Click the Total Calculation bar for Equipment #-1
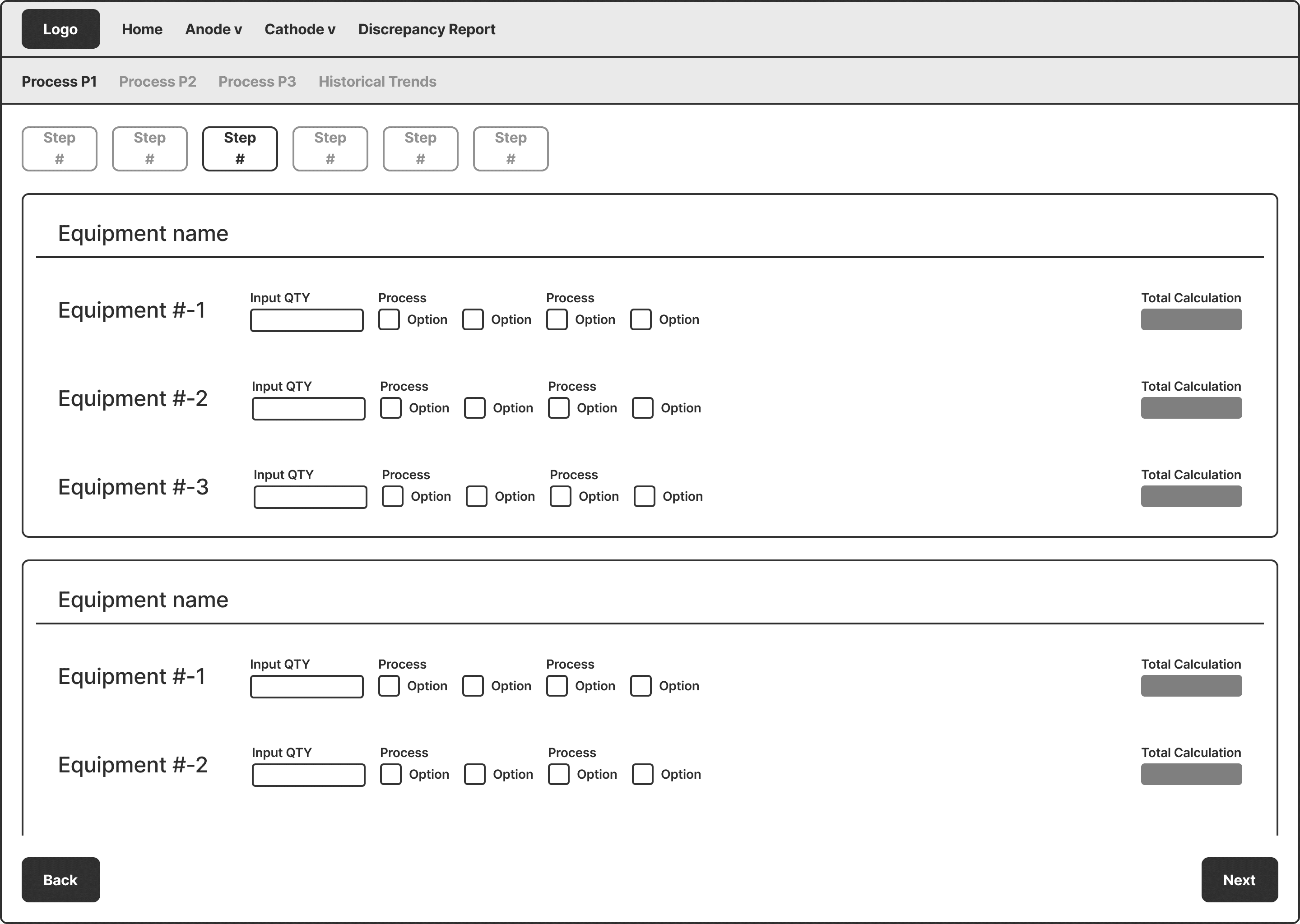The height and width of the screenshot is (924, 1300). [x=1191, y=319]
